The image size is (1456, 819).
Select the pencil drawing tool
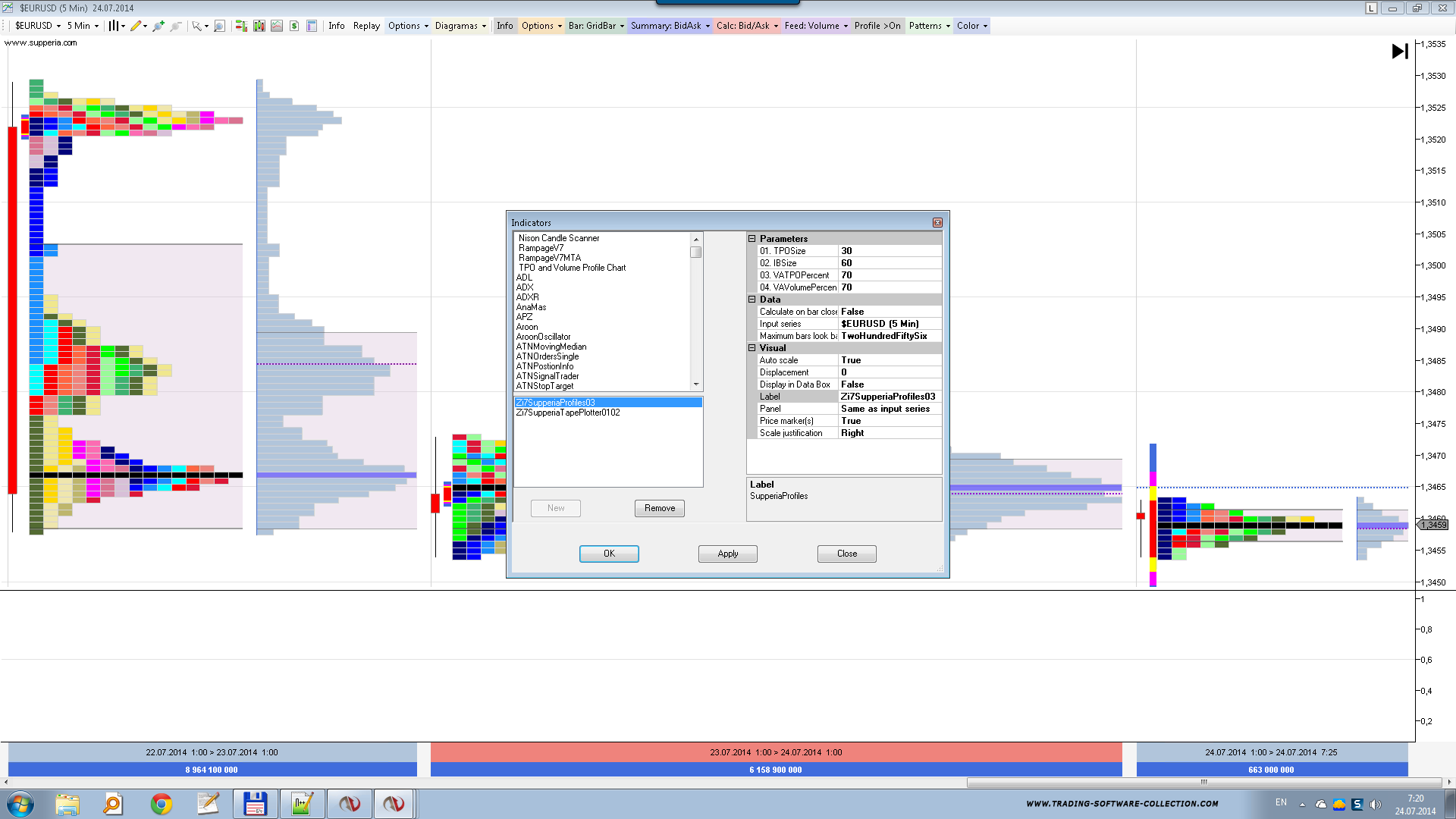(136, 26)
